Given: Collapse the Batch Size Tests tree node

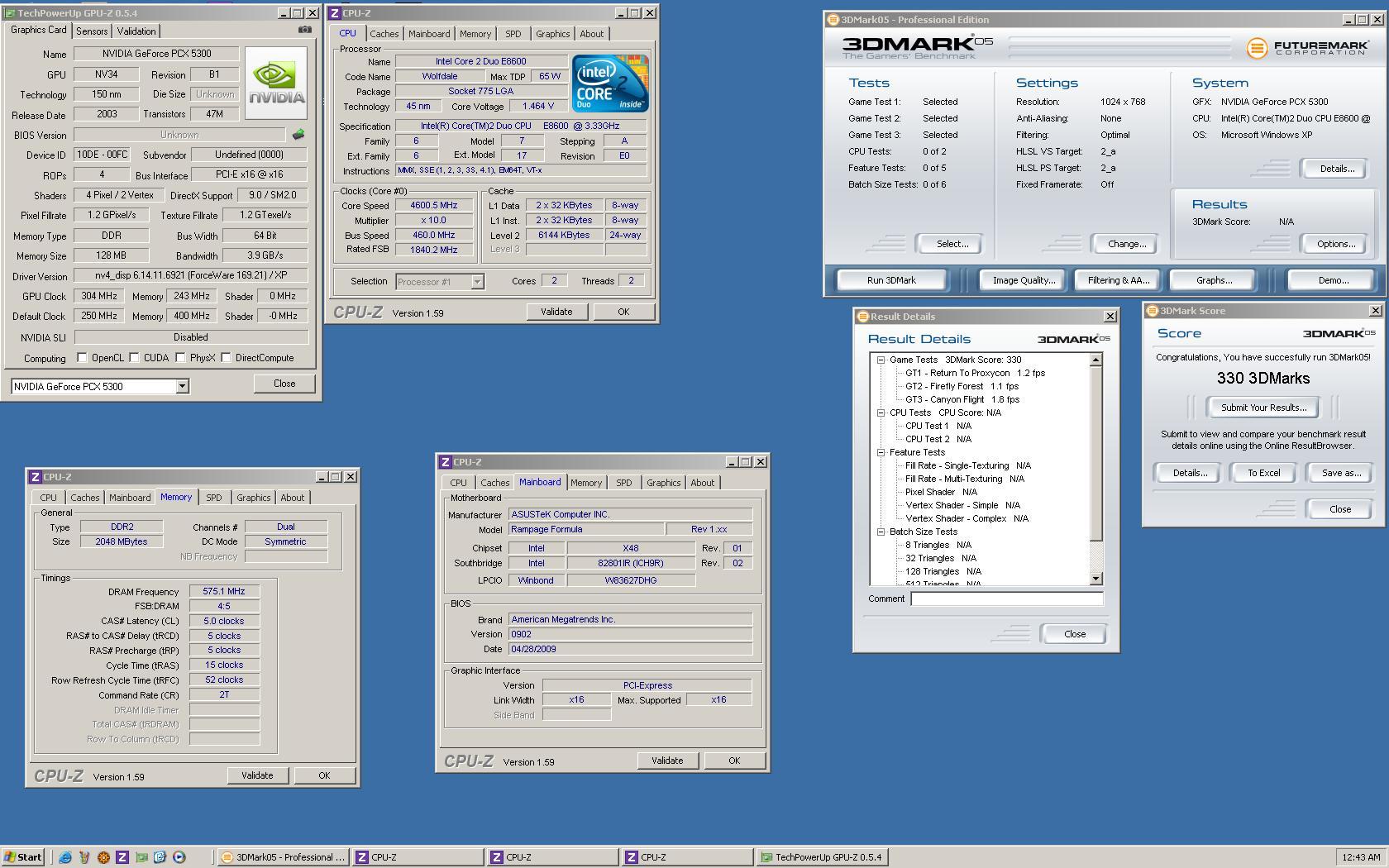Looking at the screenshot, I should point(881,532).
